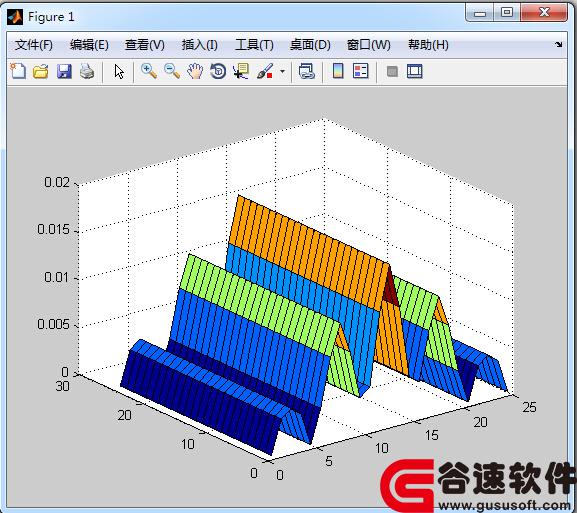
Task: Open the 文件(F) menu
Action: pos(33,45)
